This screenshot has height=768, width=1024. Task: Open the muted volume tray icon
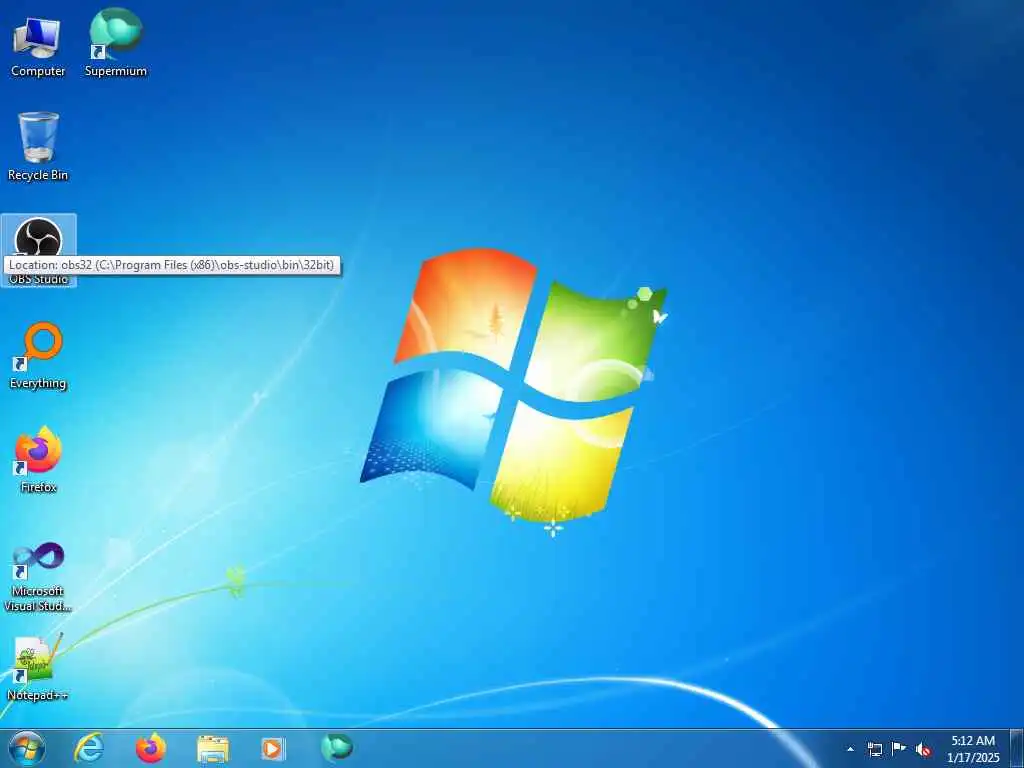click(923, 750)
